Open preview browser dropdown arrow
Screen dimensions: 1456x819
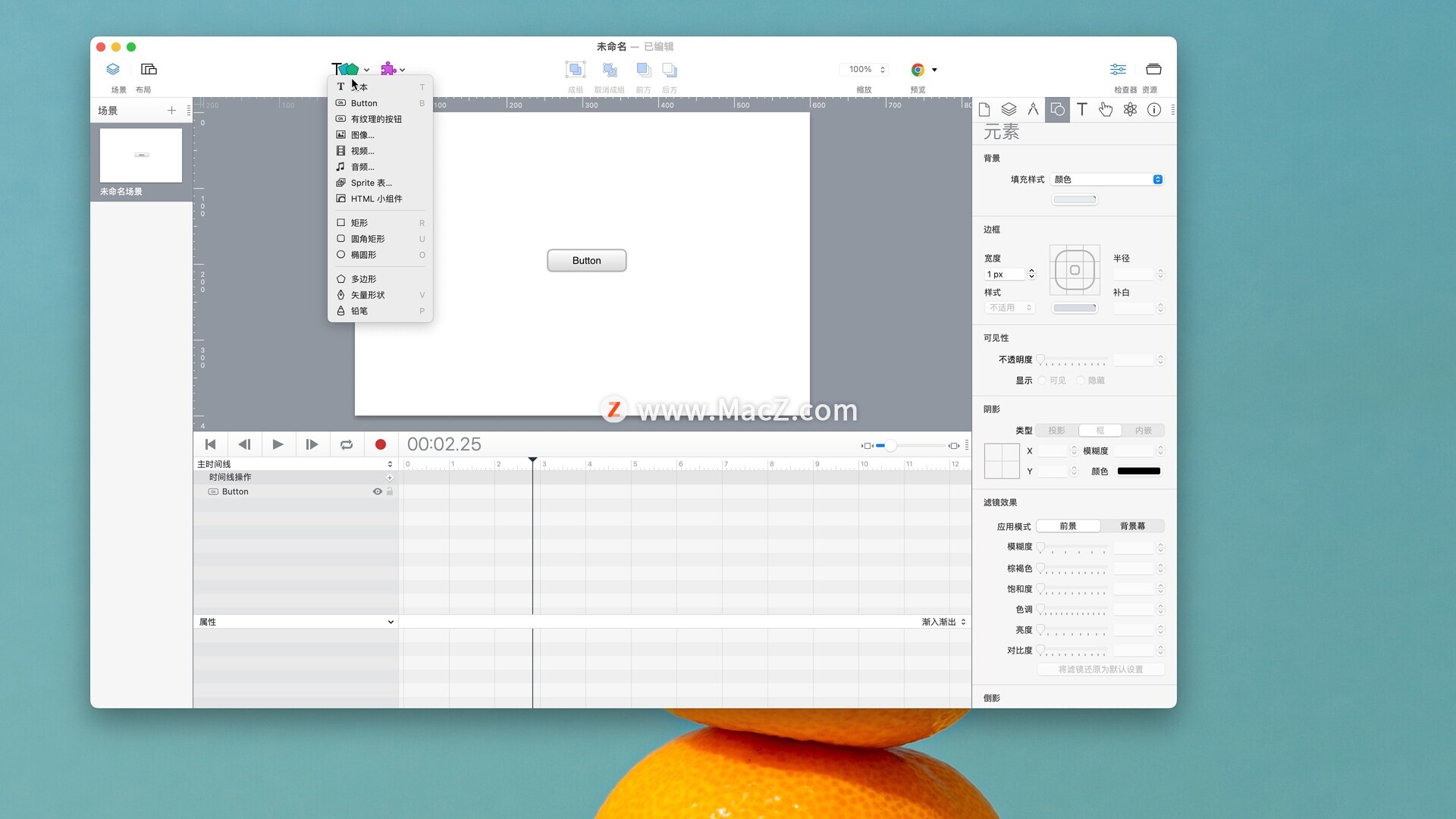click(934, 70)
